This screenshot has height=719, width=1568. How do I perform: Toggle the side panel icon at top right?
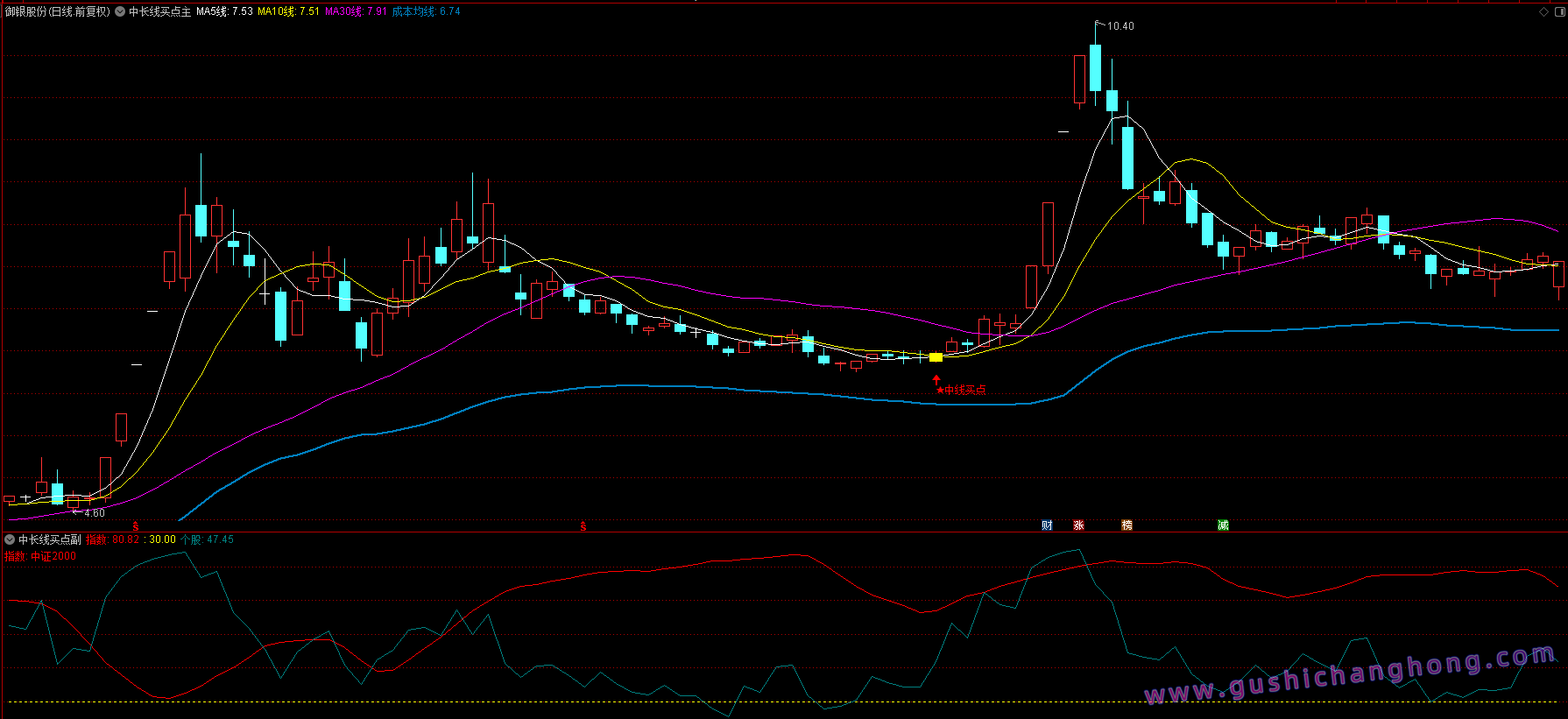tap(1559, 11)
